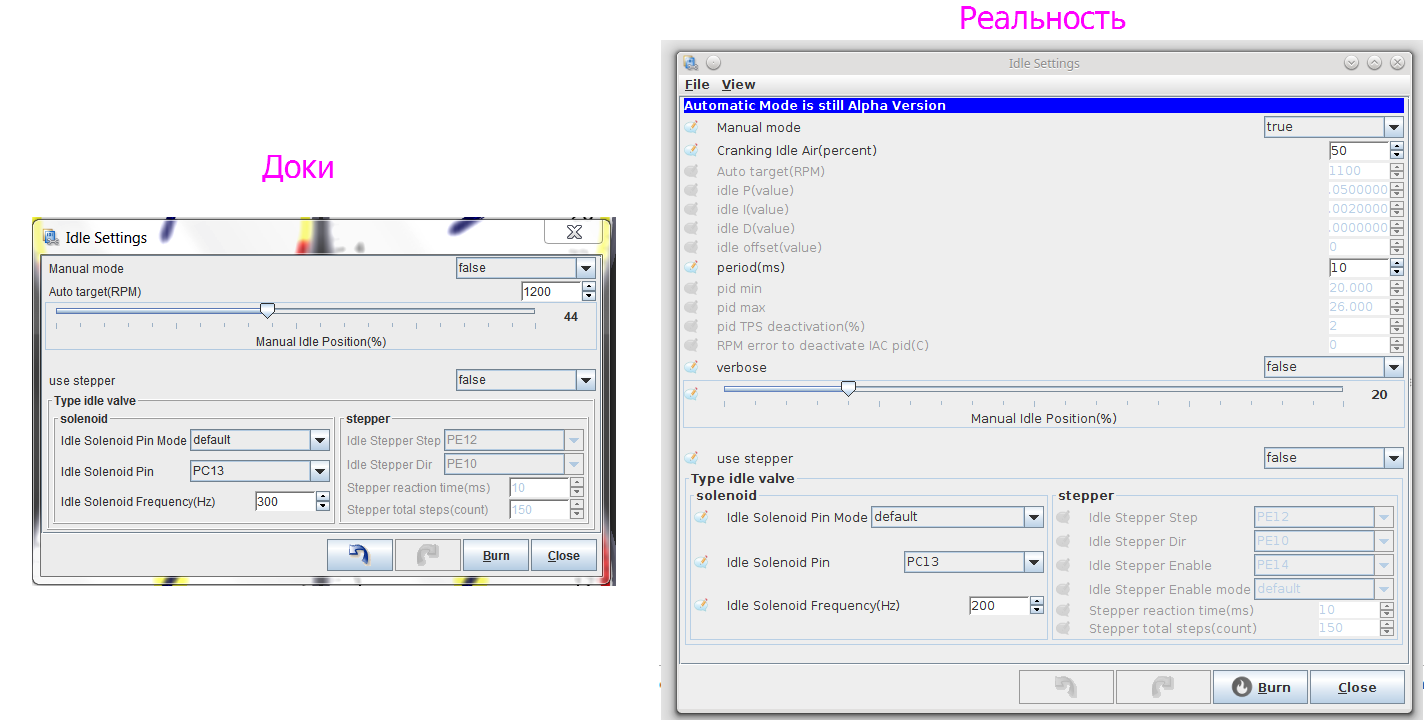Click the greyed icon beside pid max
The height and width of the screenshot is (720, 1424).
691,307
